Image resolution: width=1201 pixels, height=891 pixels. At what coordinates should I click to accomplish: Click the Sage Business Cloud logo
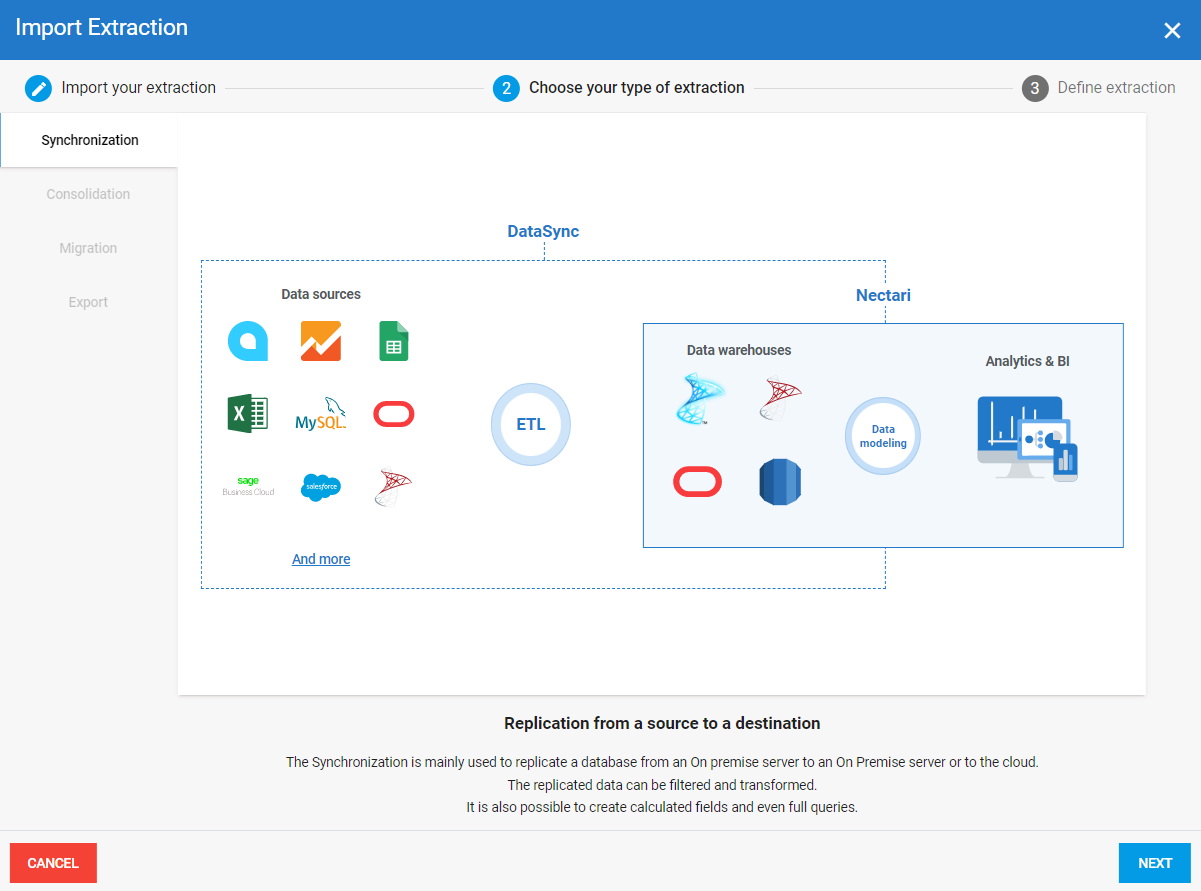tap(248, 487)
